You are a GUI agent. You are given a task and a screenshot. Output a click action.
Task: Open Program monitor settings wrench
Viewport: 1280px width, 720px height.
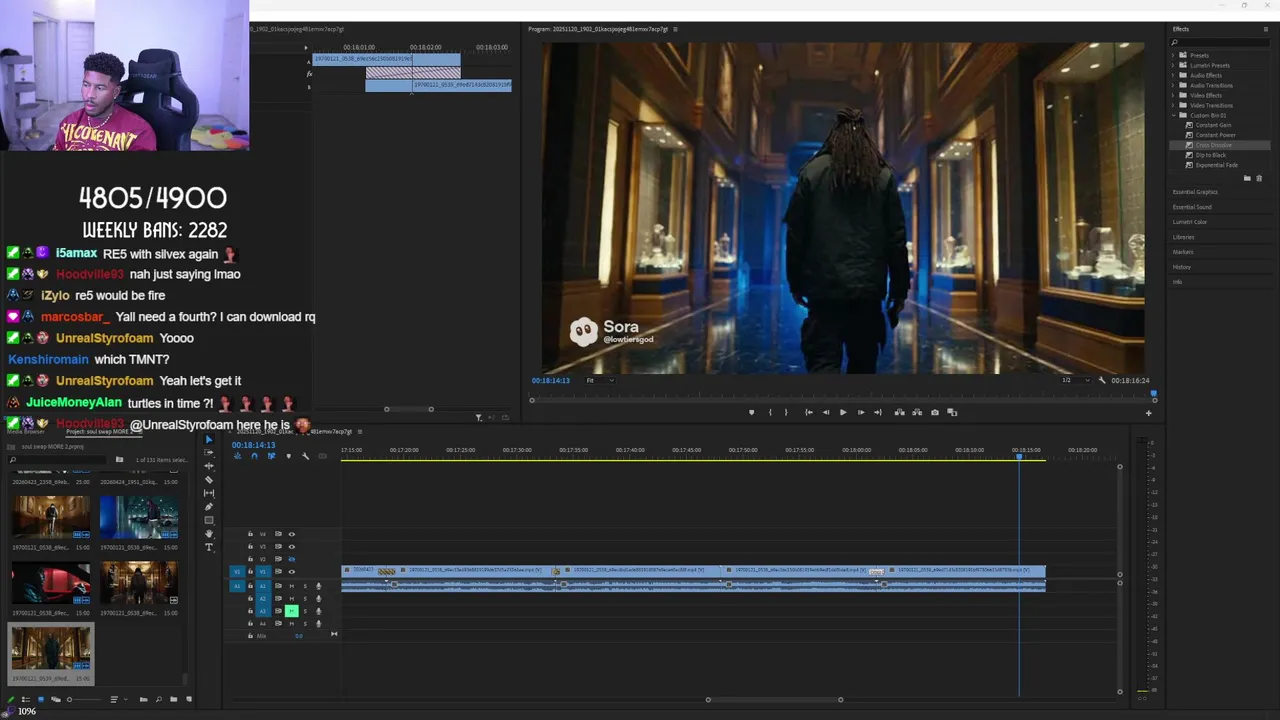pyautogui.click(x=1102, y=380)
